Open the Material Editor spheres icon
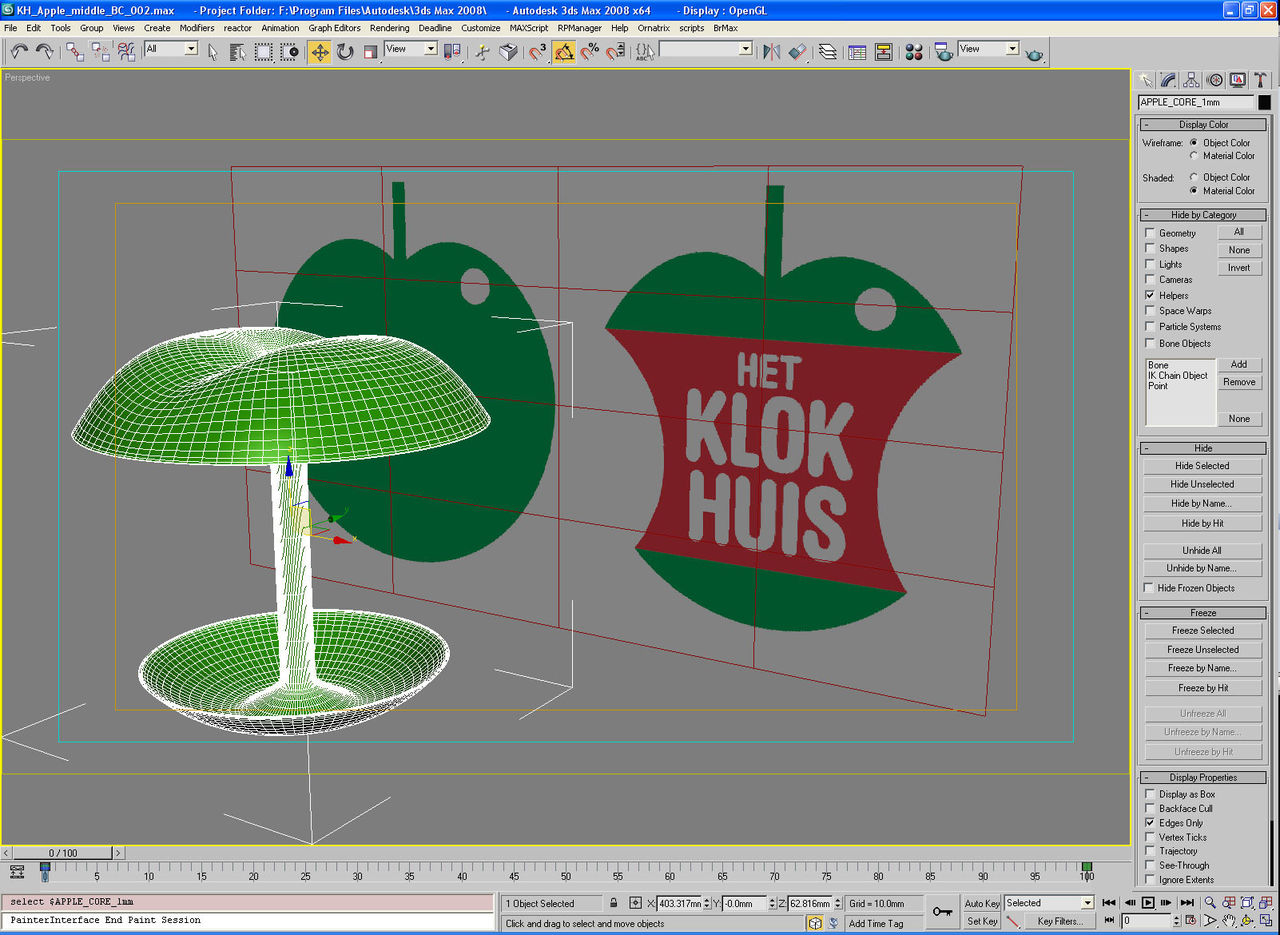1280x935 pixels. click(x=914, y=52)
